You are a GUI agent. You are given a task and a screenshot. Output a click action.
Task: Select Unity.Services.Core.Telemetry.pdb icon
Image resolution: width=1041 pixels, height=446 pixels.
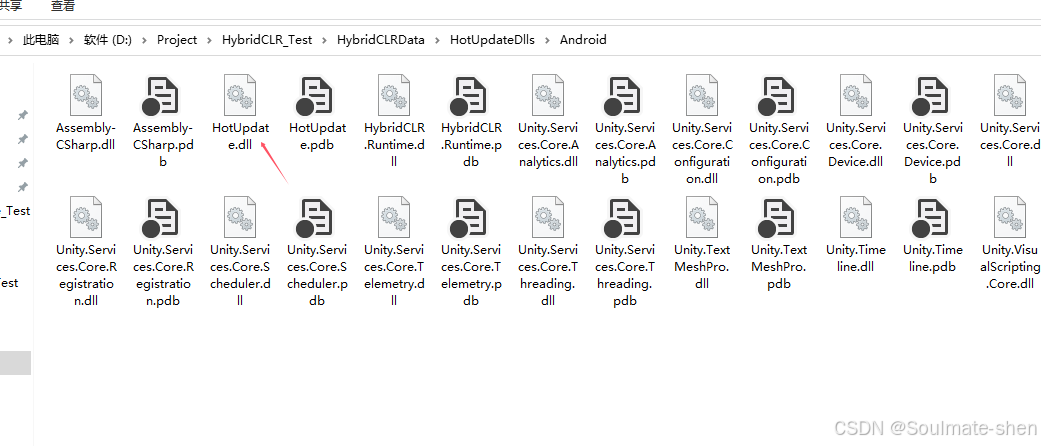[469, 219]
